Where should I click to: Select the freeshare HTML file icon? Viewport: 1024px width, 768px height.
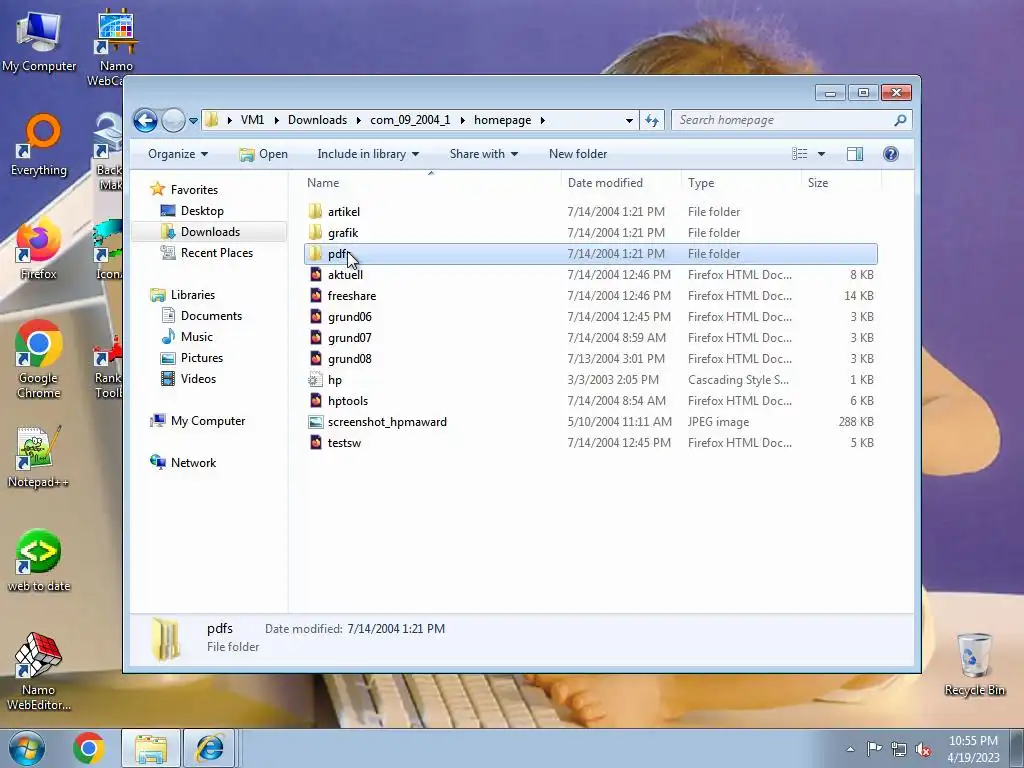pyautogui.click(x=315, y=296)
